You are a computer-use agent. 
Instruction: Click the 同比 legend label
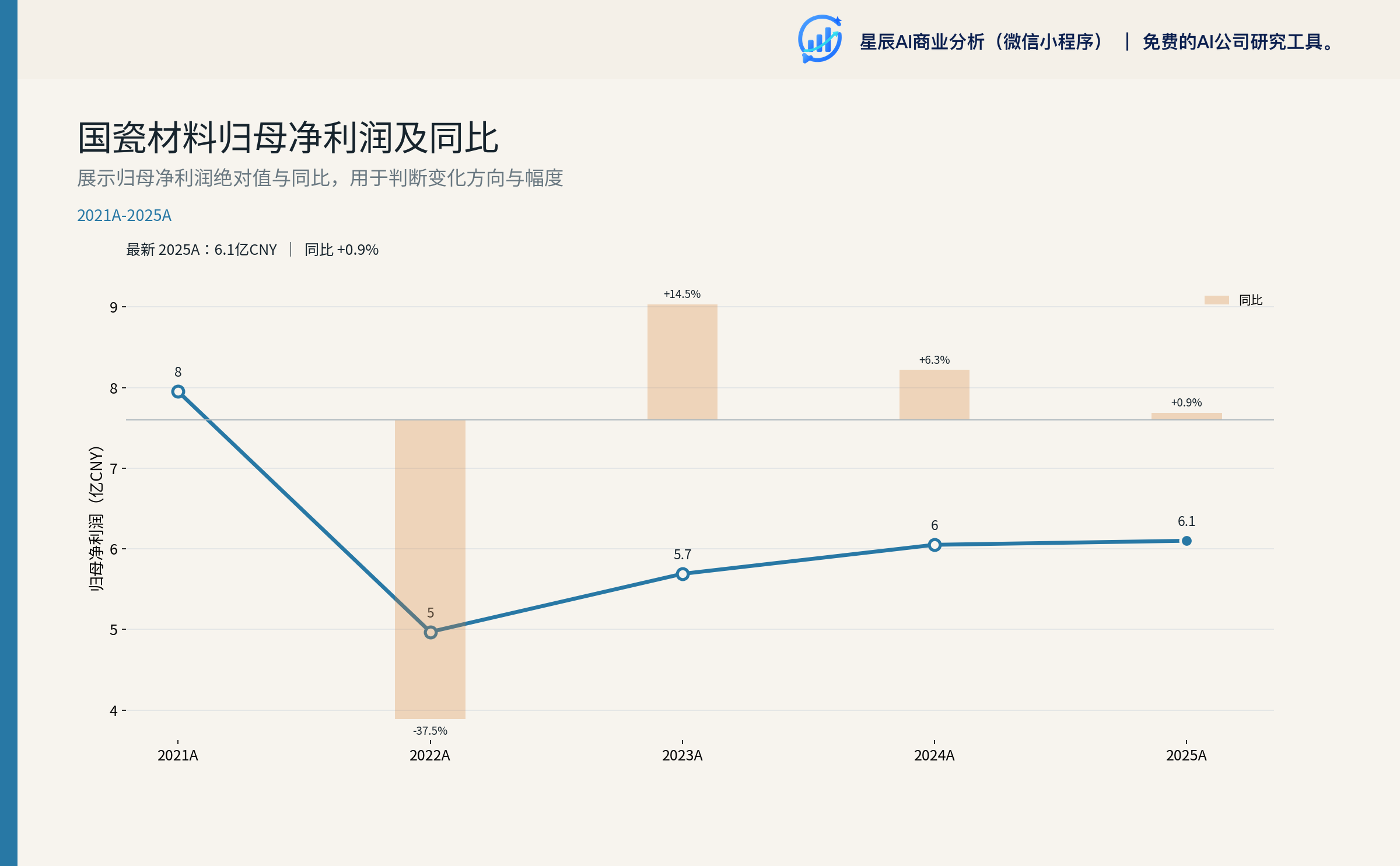click(x=1250, y=300)
